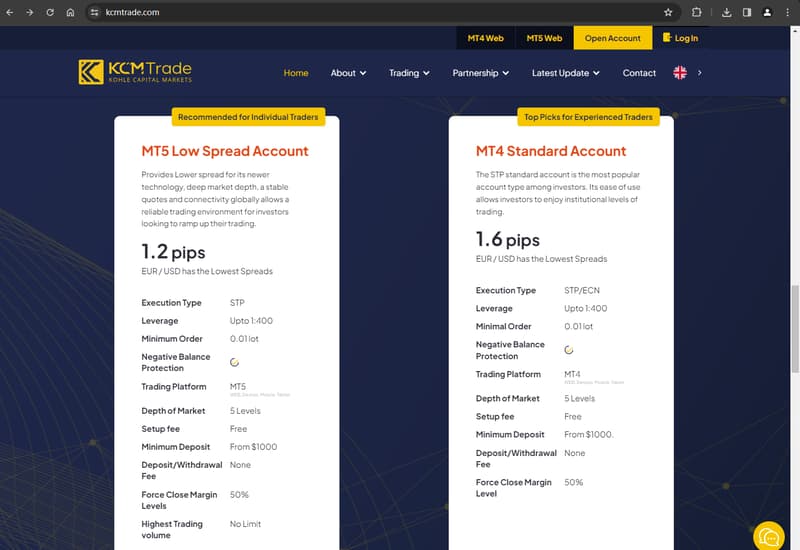Screen dimensions: 800x550
Task: Click MT5 Trading Platform value MT5
Action: [x=238, y=387]
